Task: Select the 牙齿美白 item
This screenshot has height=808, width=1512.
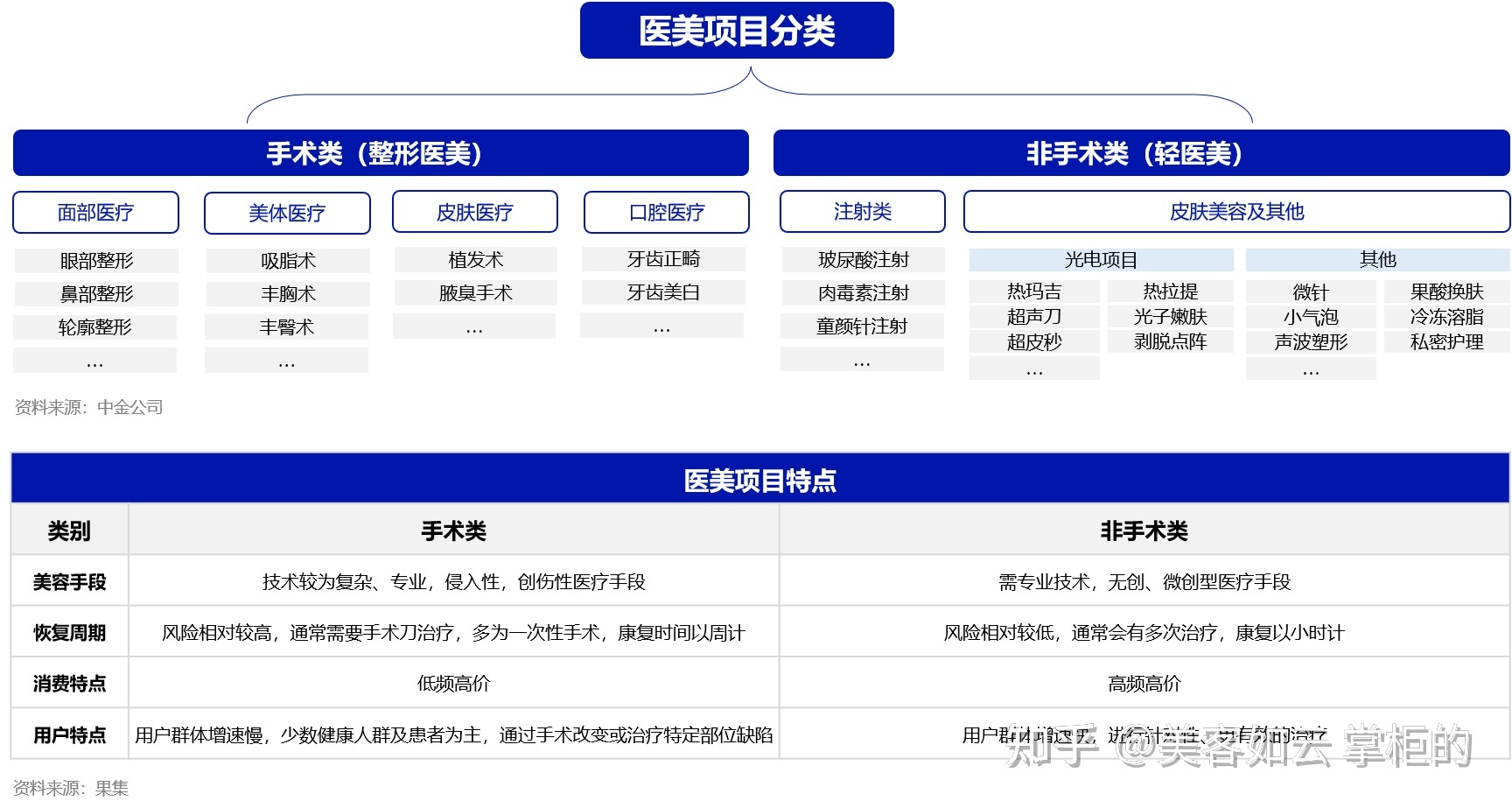Action: 663,292
